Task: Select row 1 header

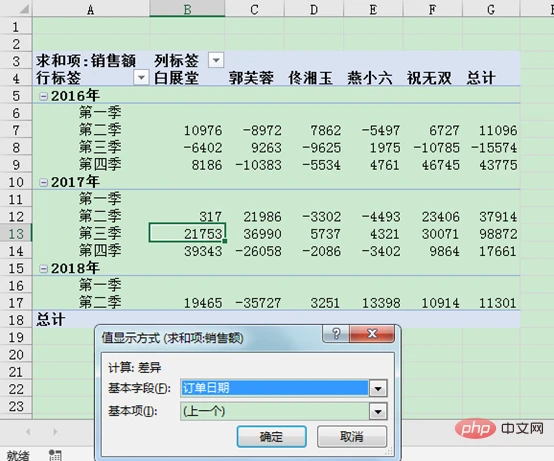Action: (x=16, y=27)
